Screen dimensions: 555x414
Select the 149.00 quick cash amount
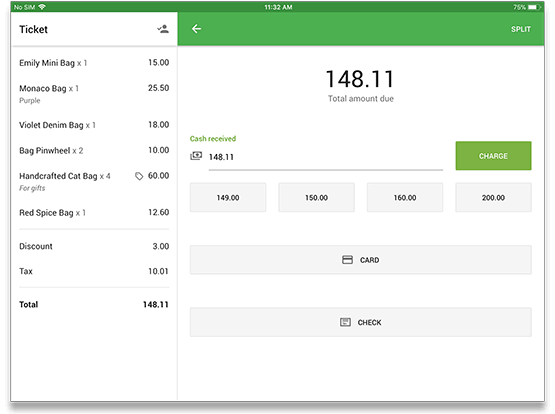pyautogui.click(x=228, y=197)
